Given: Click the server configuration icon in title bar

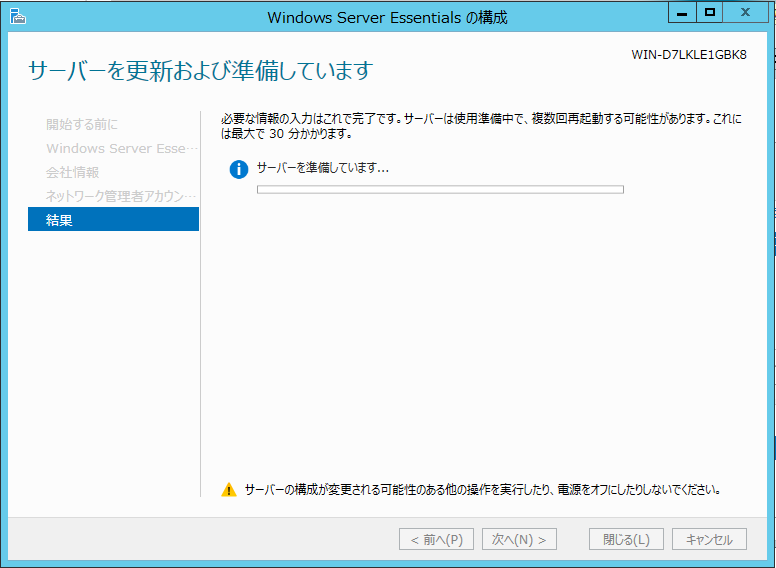Looking at the screenshot, I should coord(17,17).
